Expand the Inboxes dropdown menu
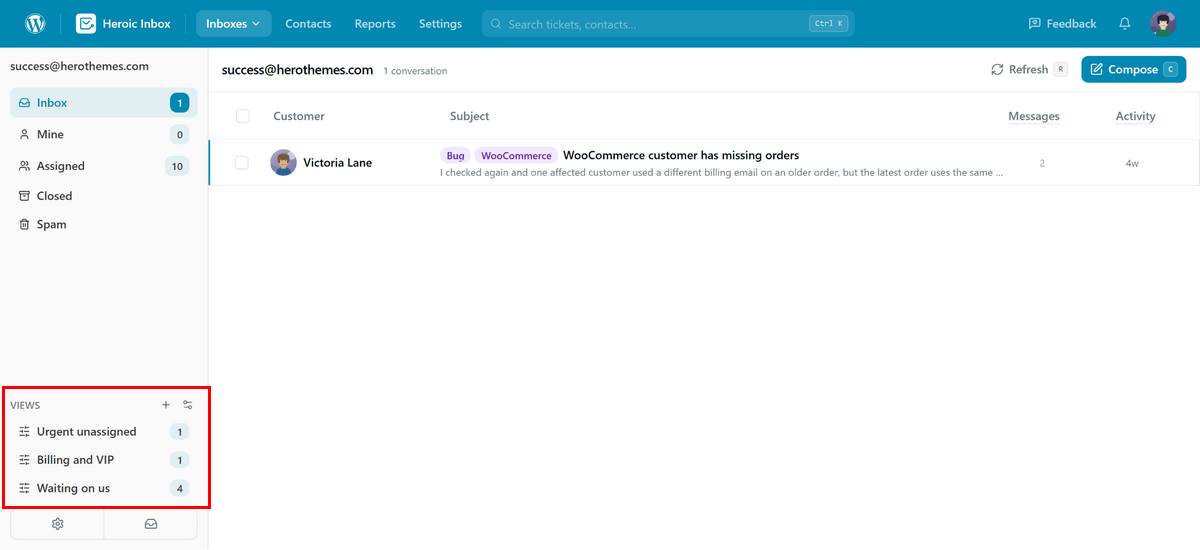Viewport: 1200px width, 550px height. tap(233, 23)
